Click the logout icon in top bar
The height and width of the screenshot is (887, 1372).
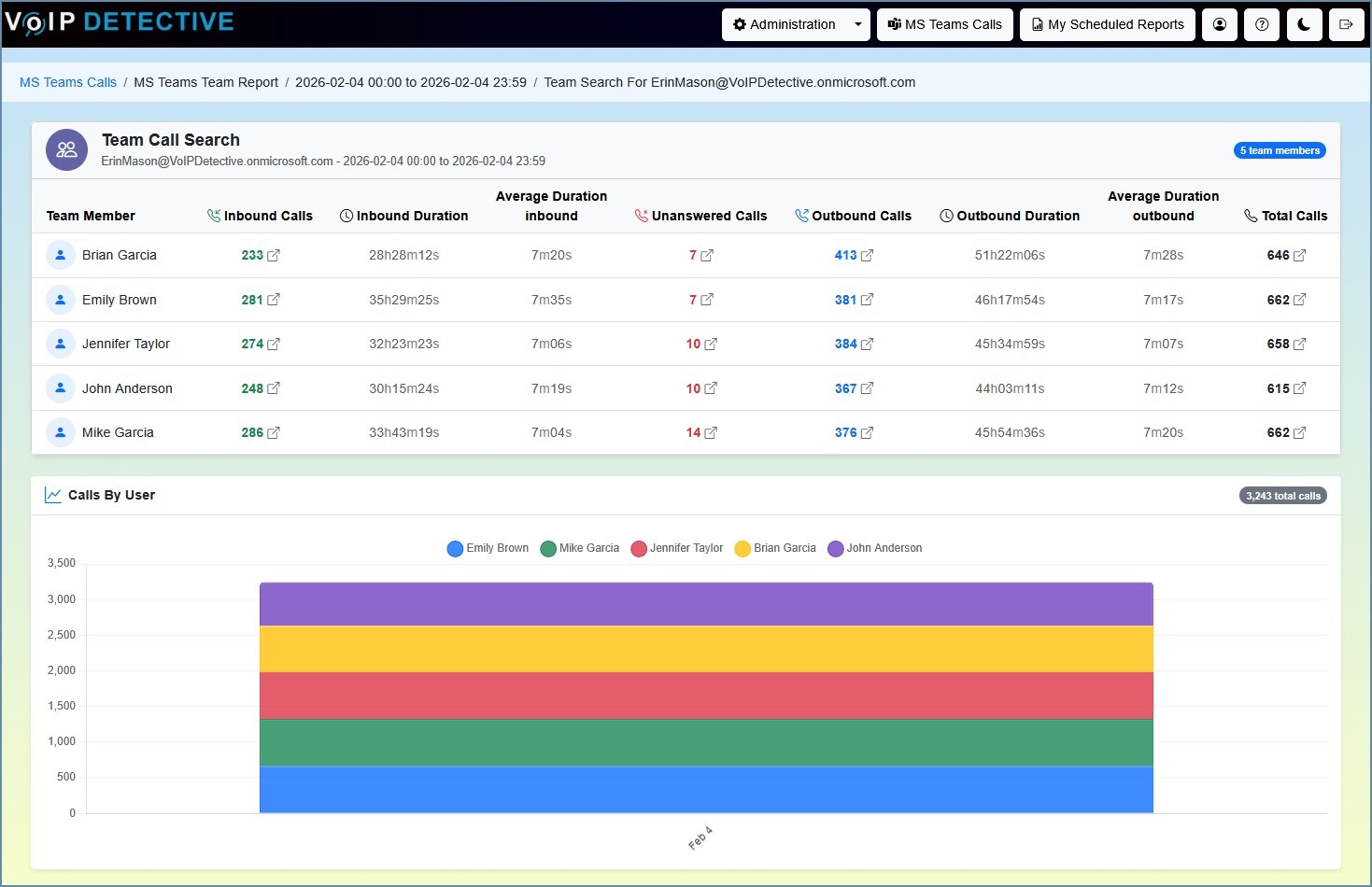coord(1346,25)
